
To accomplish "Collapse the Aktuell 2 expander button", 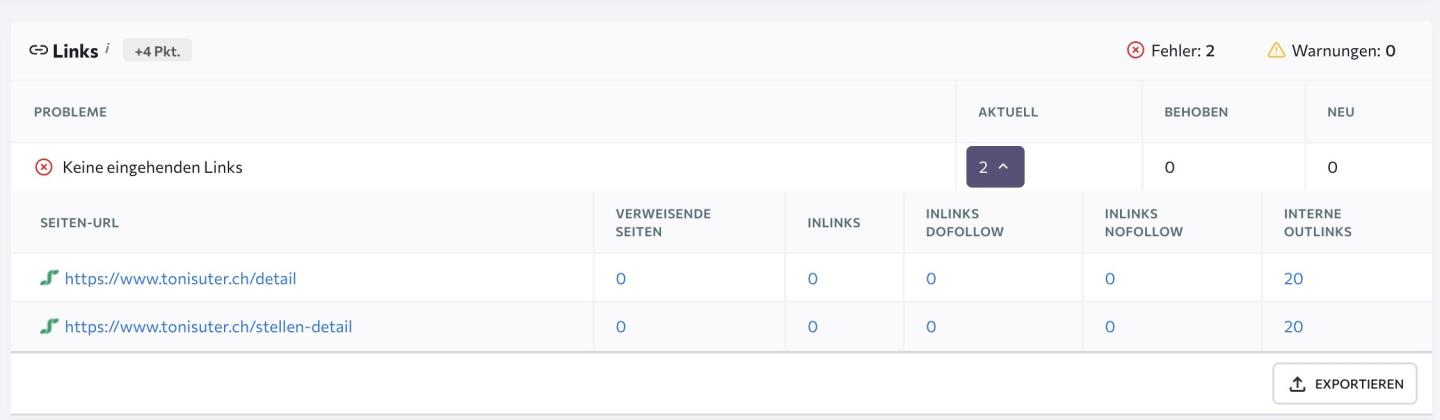I will [995, 168].
